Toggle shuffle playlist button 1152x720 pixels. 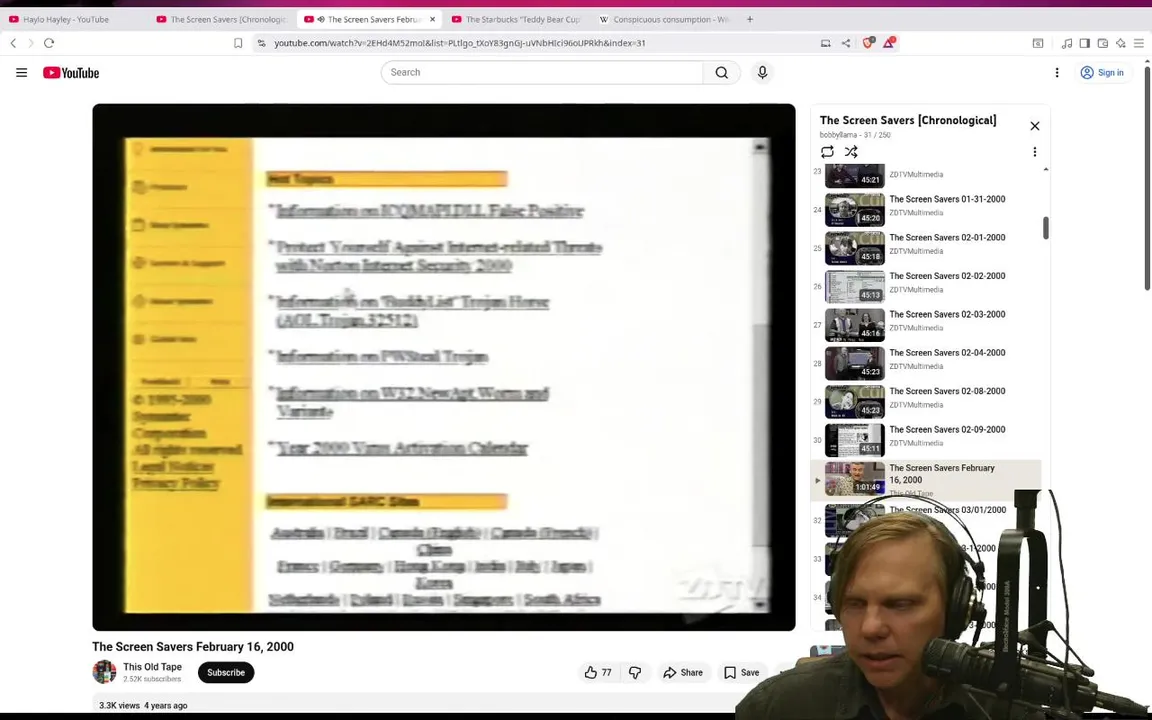(851, 152)
